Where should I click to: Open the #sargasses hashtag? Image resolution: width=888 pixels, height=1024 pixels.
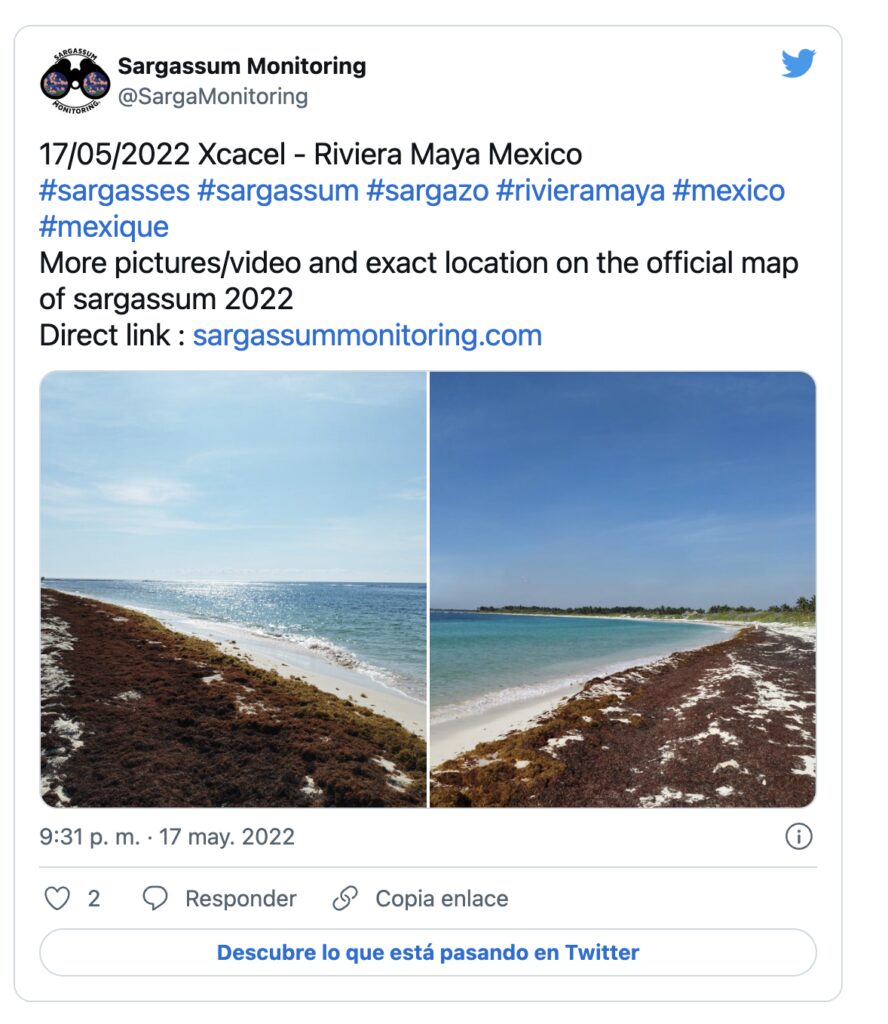click(114, 190)
